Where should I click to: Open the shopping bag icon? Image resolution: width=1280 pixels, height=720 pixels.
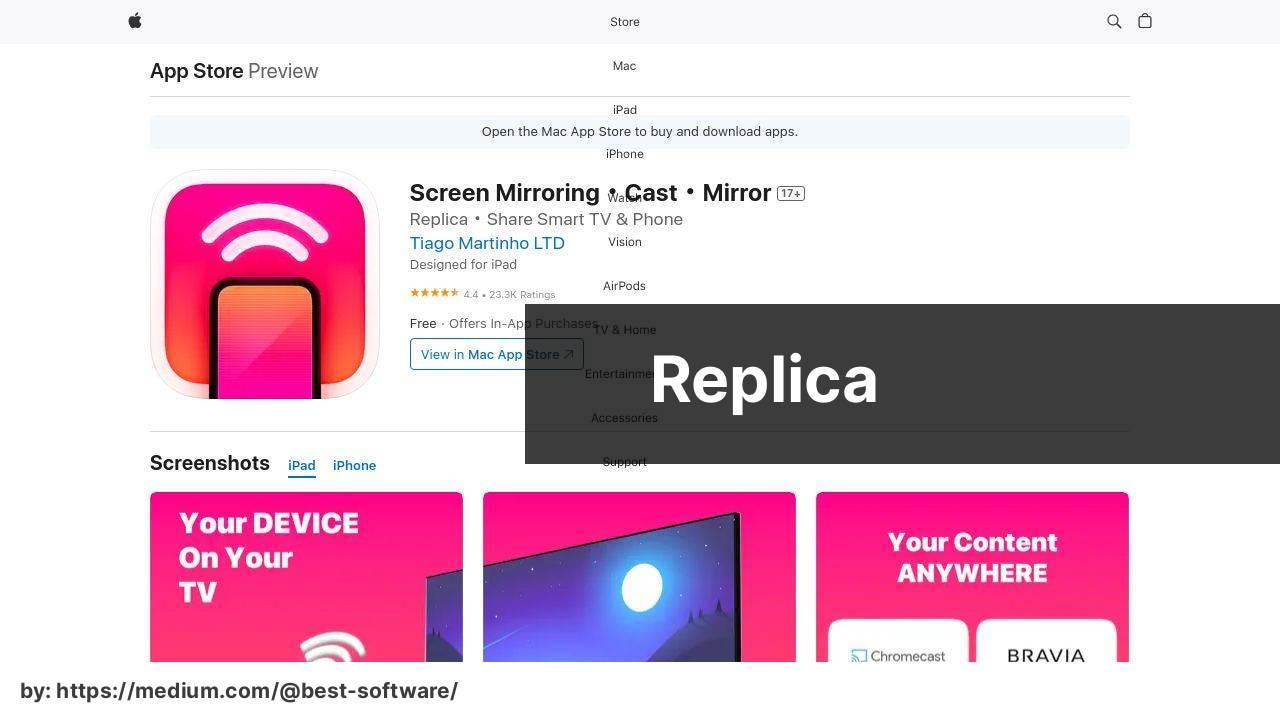pyautogui.click(x=1145, y=21)
